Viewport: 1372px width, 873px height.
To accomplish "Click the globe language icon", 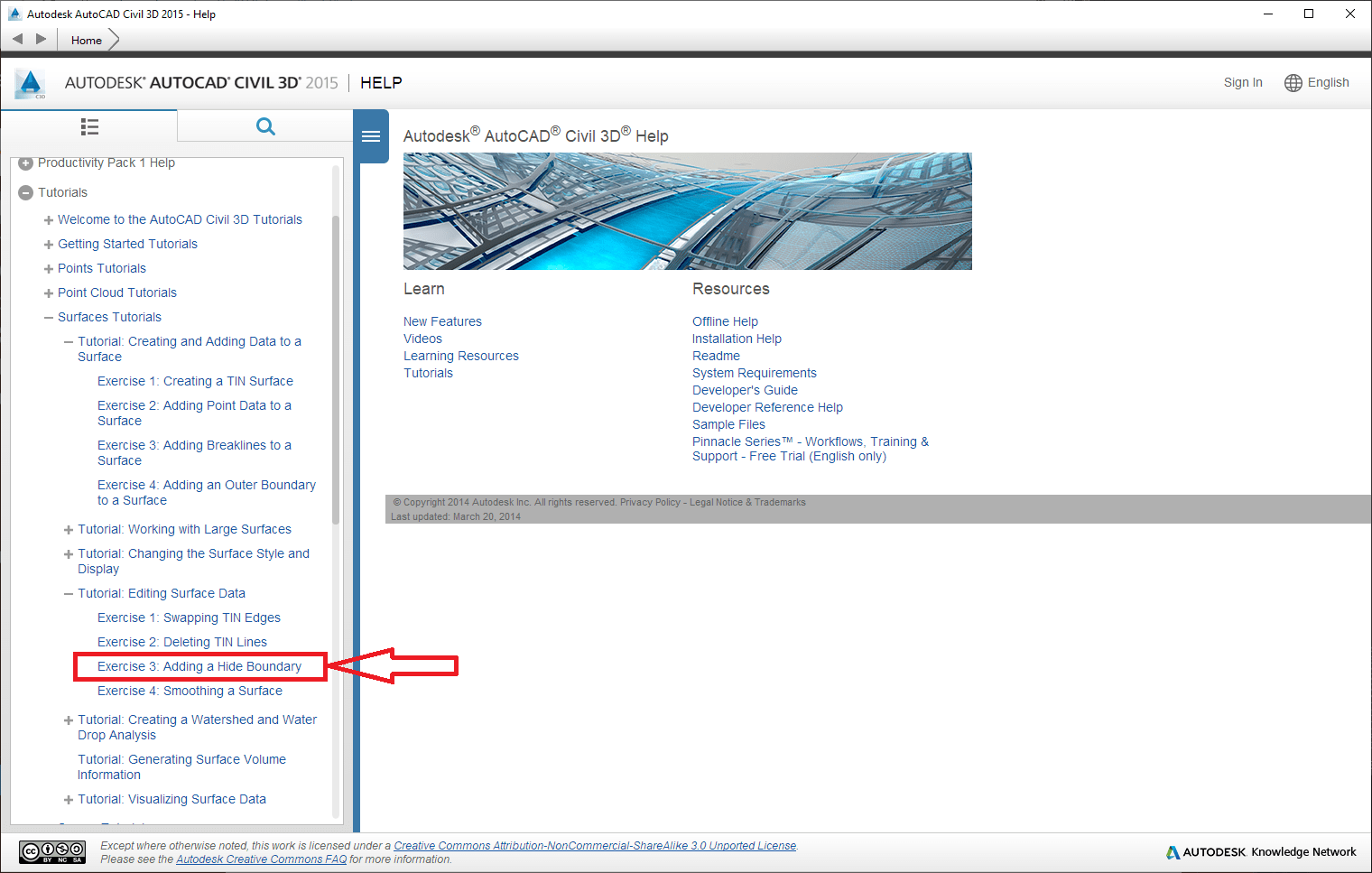I will (1293, 83).
